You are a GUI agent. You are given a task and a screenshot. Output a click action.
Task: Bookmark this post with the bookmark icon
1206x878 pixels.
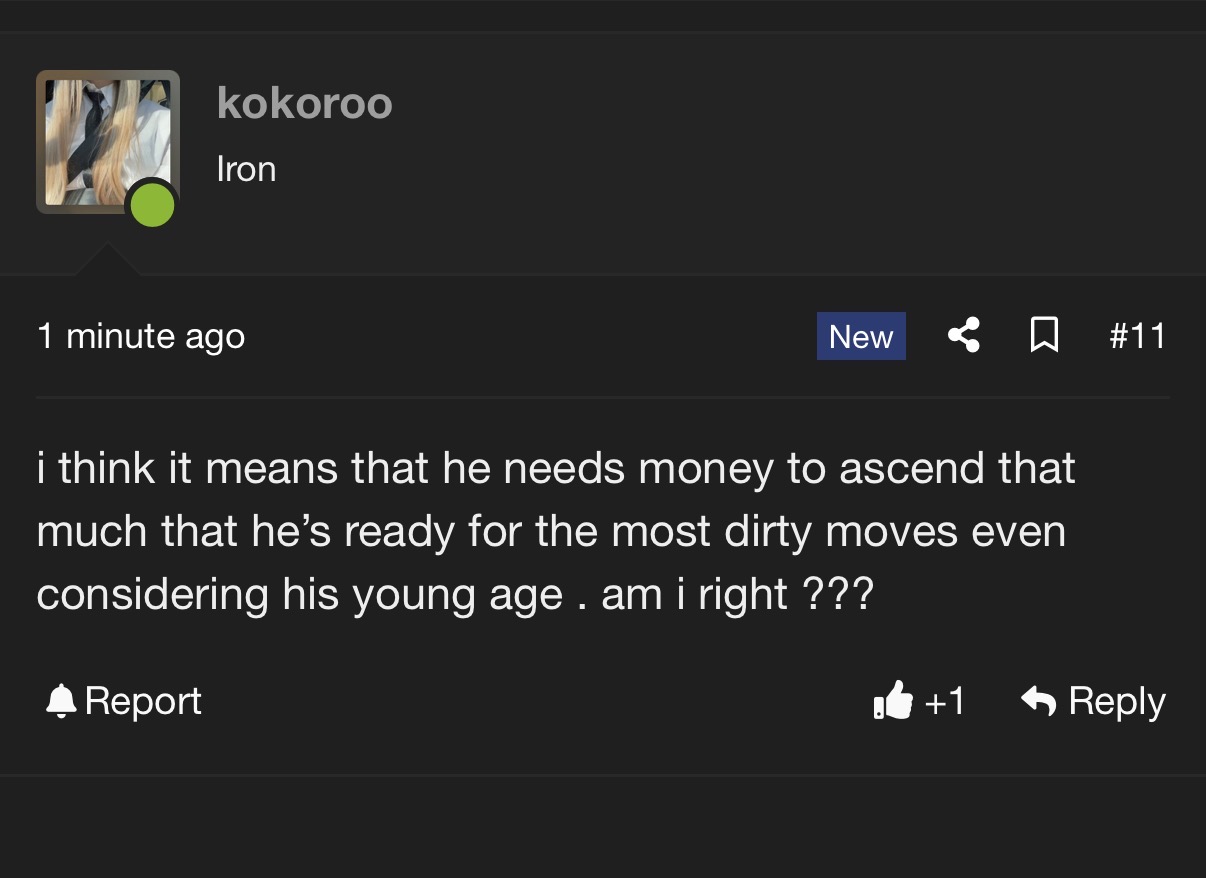pyautogui.click(x=1044, y=335)
